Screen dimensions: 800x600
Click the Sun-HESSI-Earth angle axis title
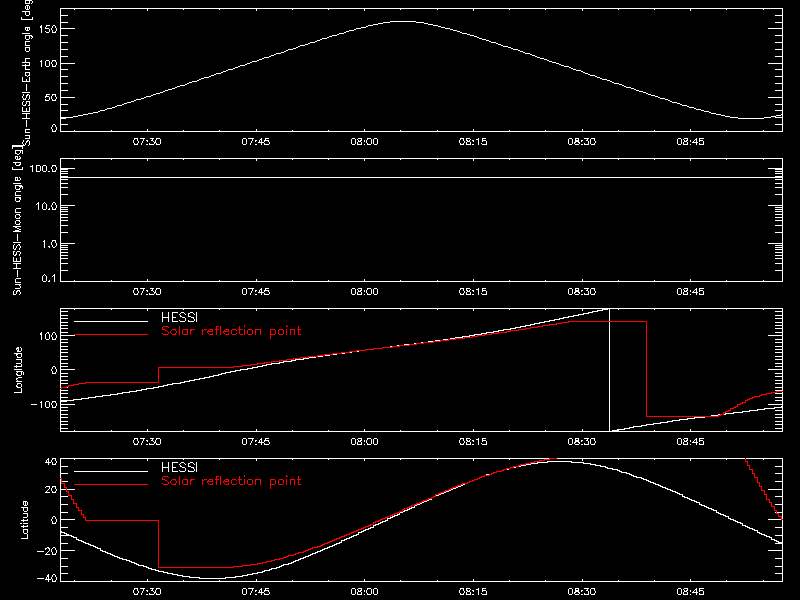coord(27,73)
